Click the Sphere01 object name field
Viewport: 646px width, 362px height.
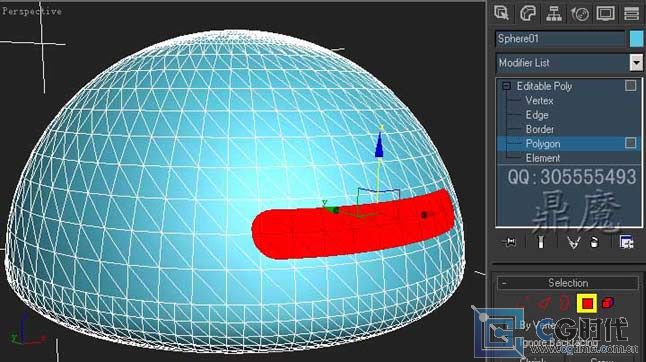click(x=560, y=39)
